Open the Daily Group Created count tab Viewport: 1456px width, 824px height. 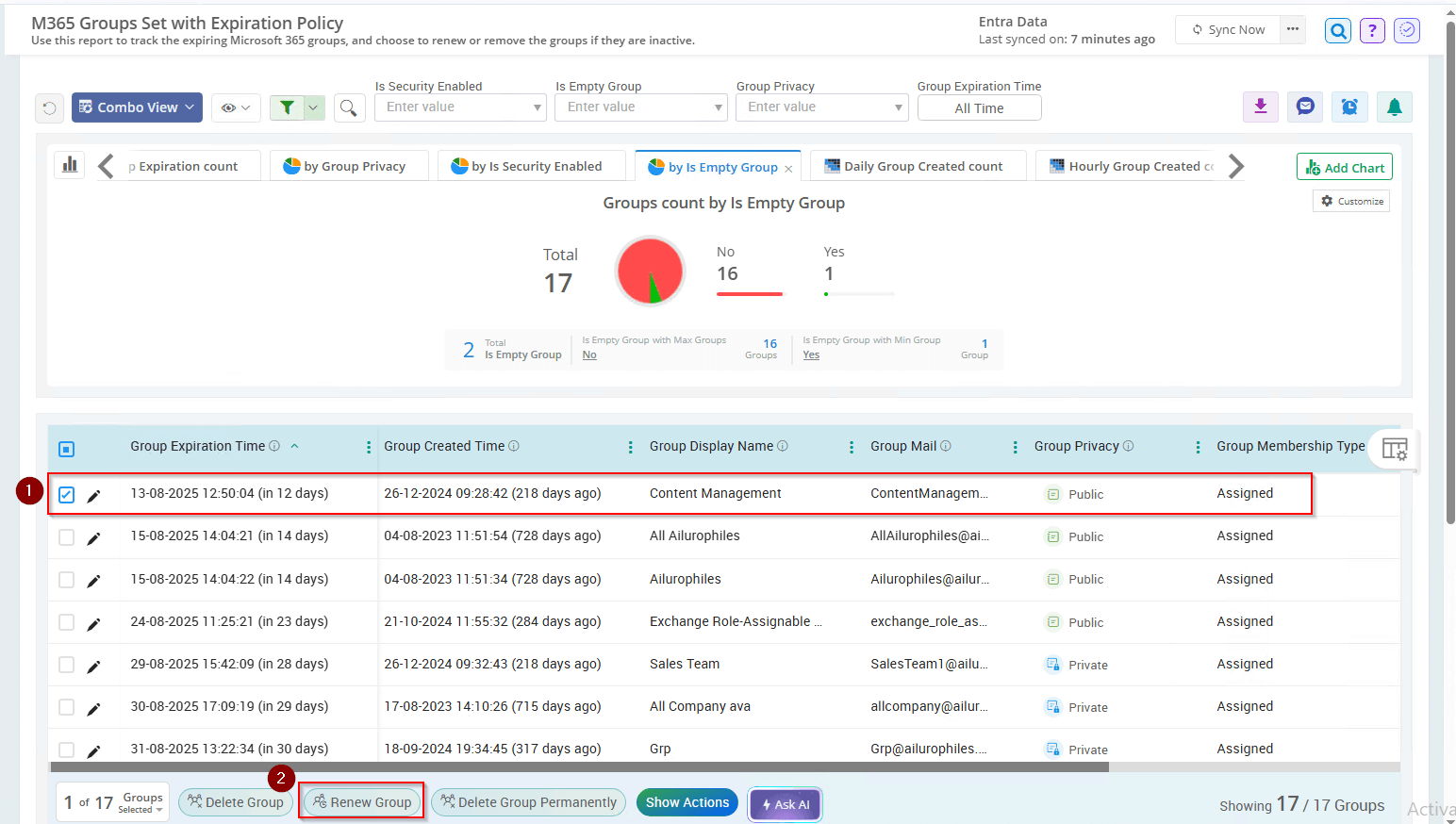tap(918, 166)
